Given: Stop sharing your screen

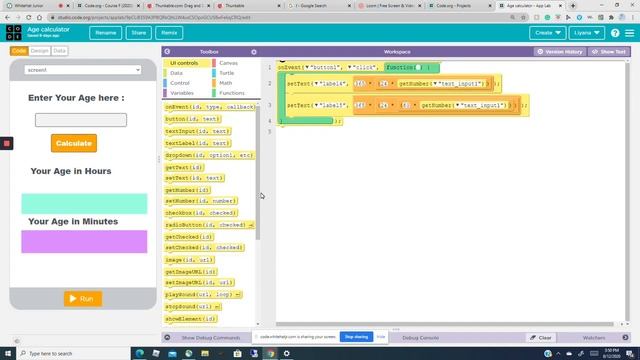Looking at the screenshot, I should 356,337.
